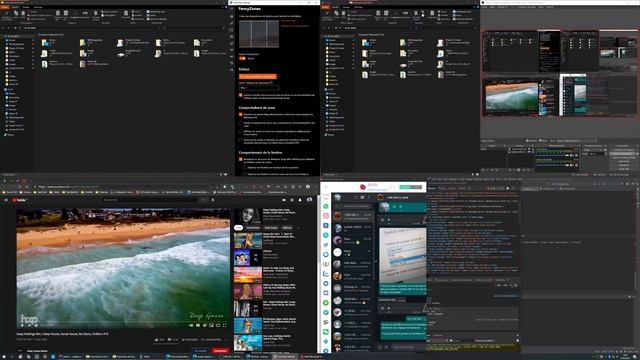Open the Fichier tab in right Explorer window
Screen dimensions: 640x360
[325, 7]
